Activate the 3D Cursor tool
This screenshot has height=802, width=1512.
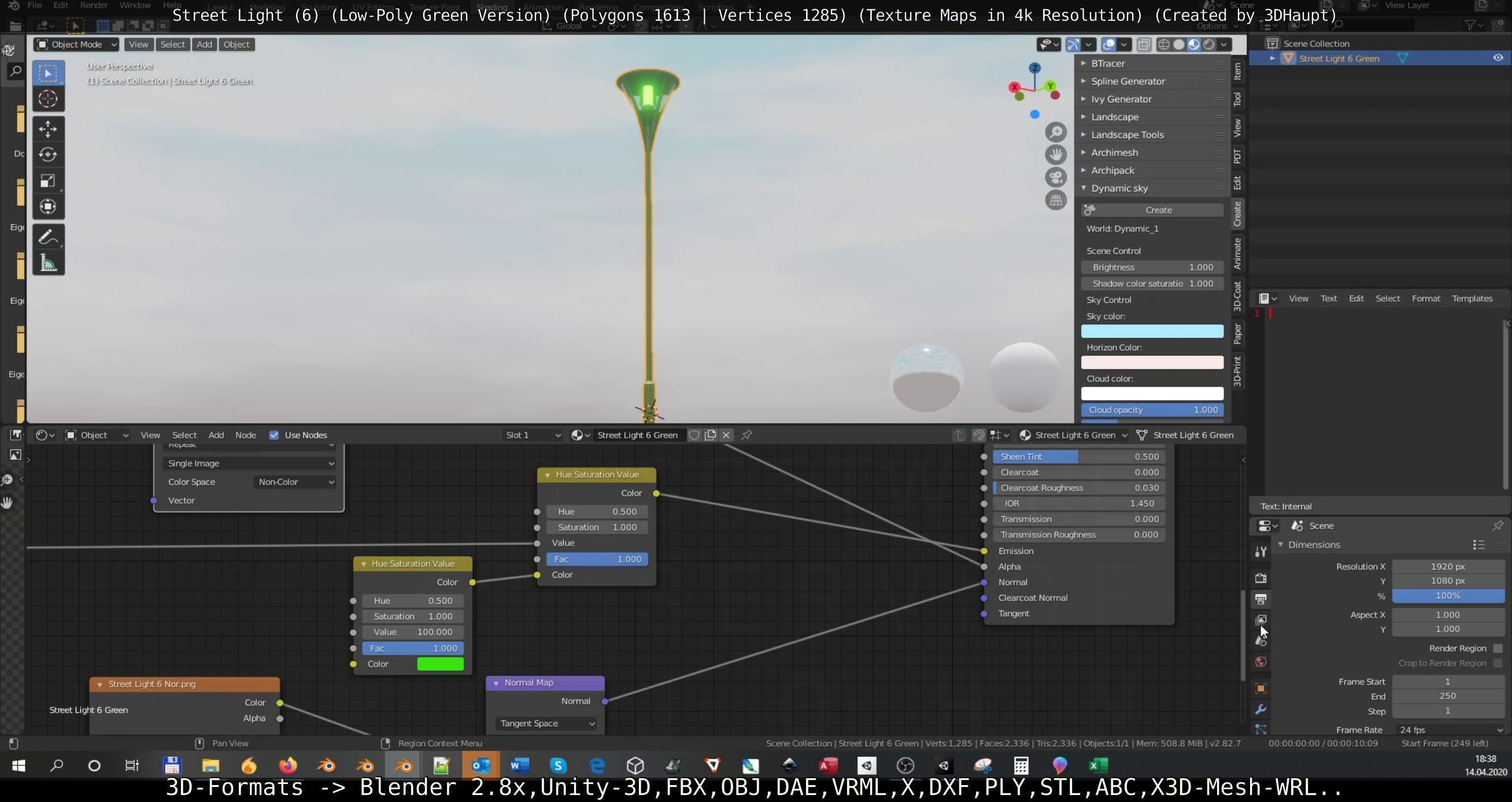pyautogui.click(x=48, y=99)
